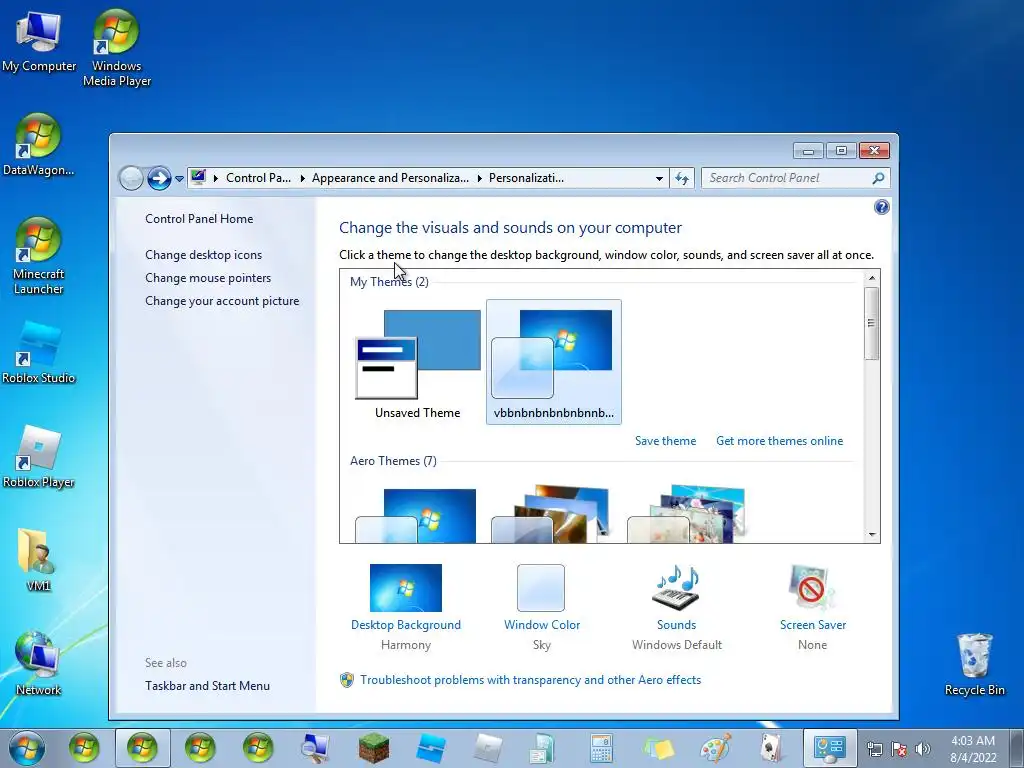Open Change desktop icons link
Image resolution: width=1024 pixels, height=768 pixels.
click(203, 255)
